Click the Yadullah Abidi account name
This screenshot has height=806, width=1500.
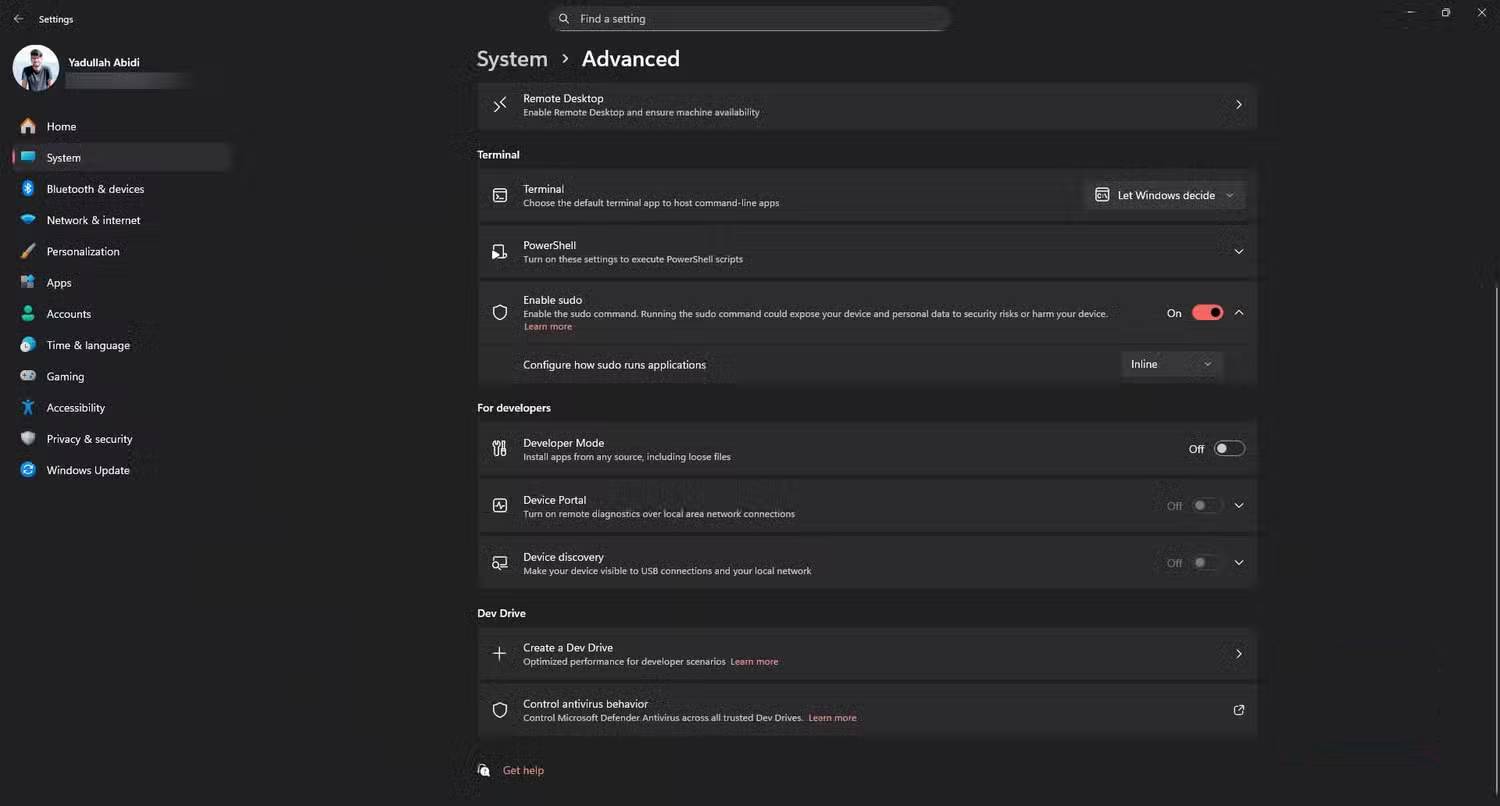[104, 62]
